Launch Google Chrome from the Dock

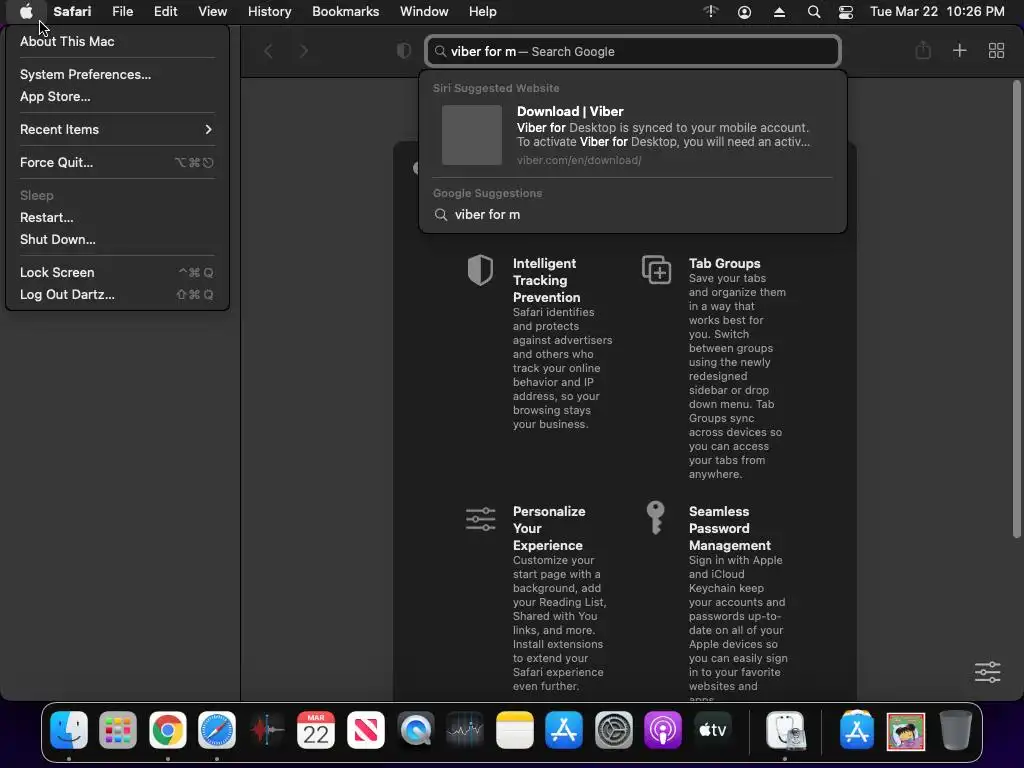click(168, 729)
